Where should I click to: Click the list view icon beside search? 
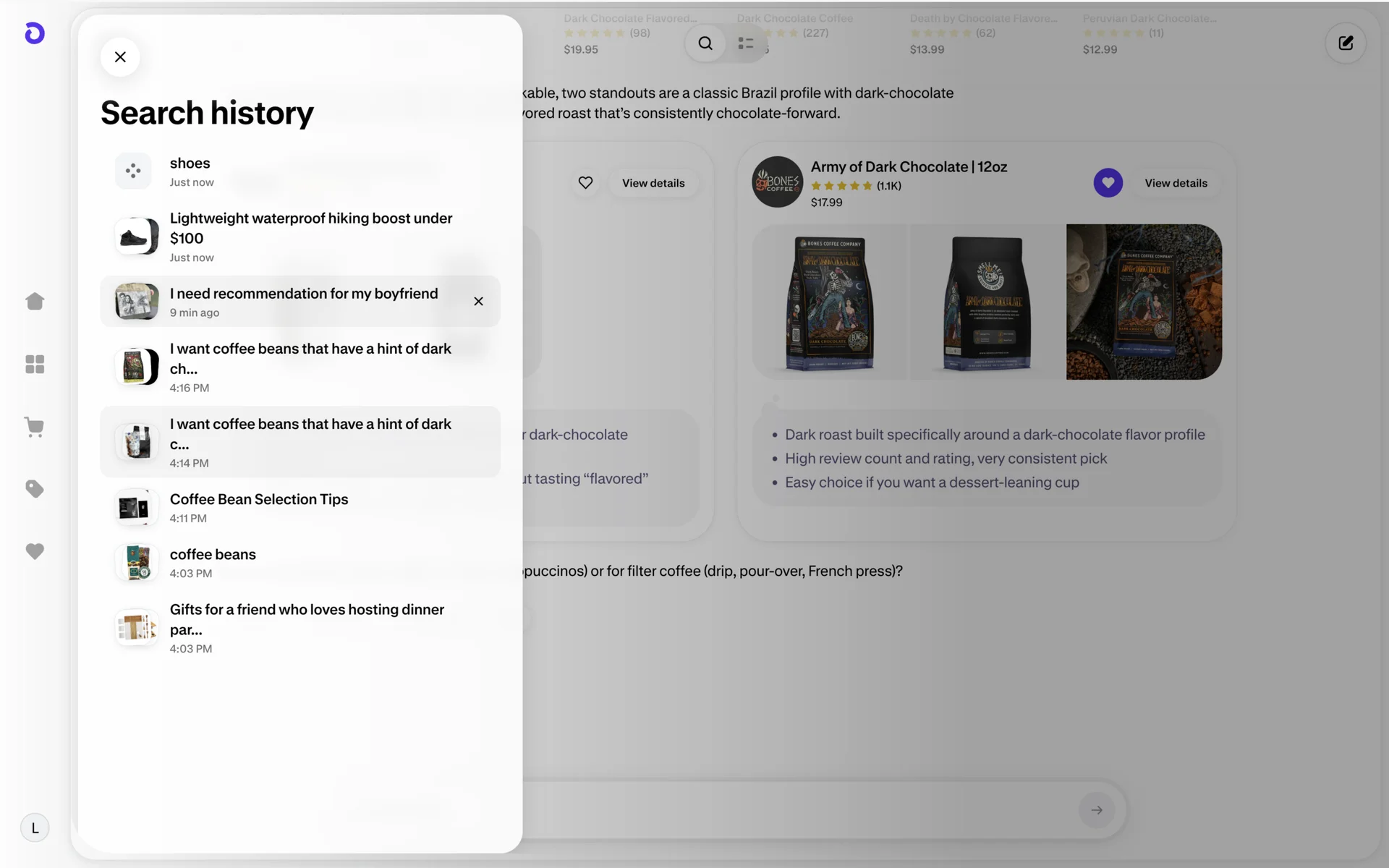(746, 43)
